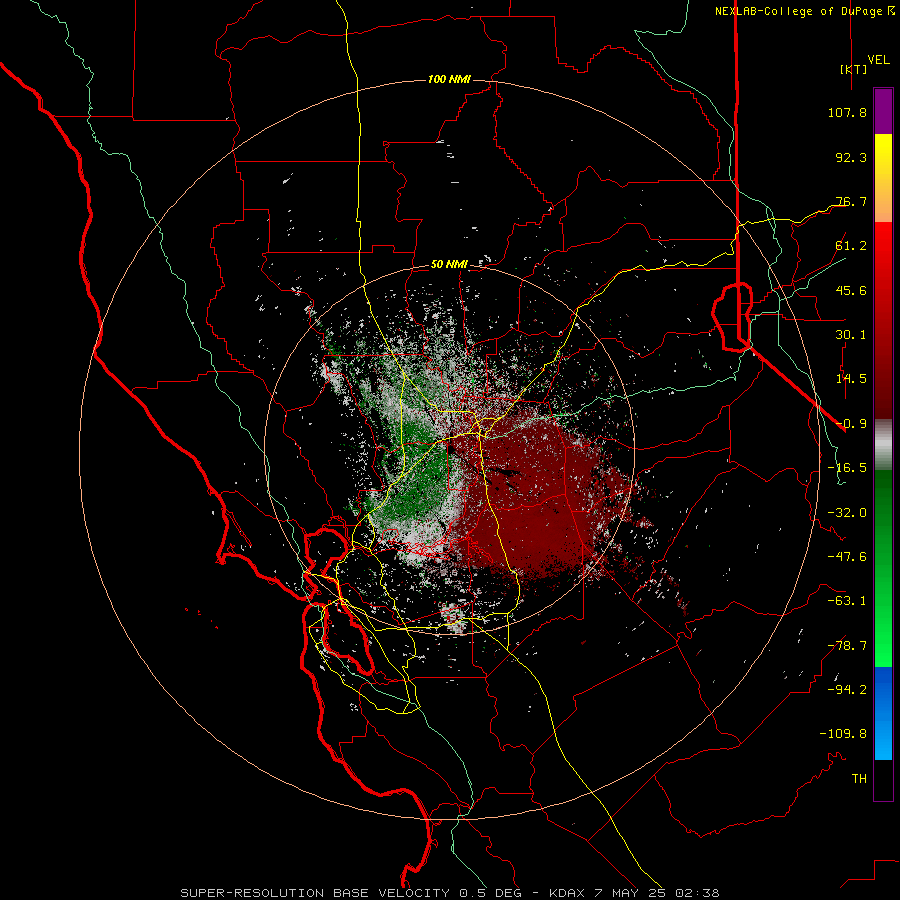Click the 50 NMI range ring label

(449, 265)
